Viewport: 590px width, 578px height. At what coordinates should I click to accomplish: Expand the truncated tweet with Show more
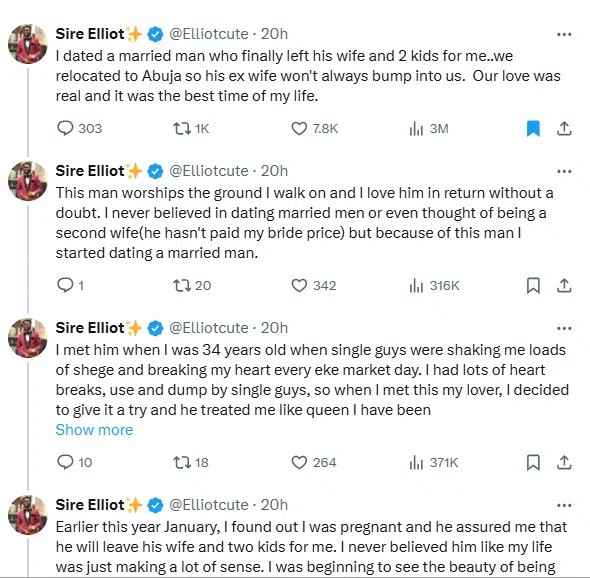tap(94, 430)
